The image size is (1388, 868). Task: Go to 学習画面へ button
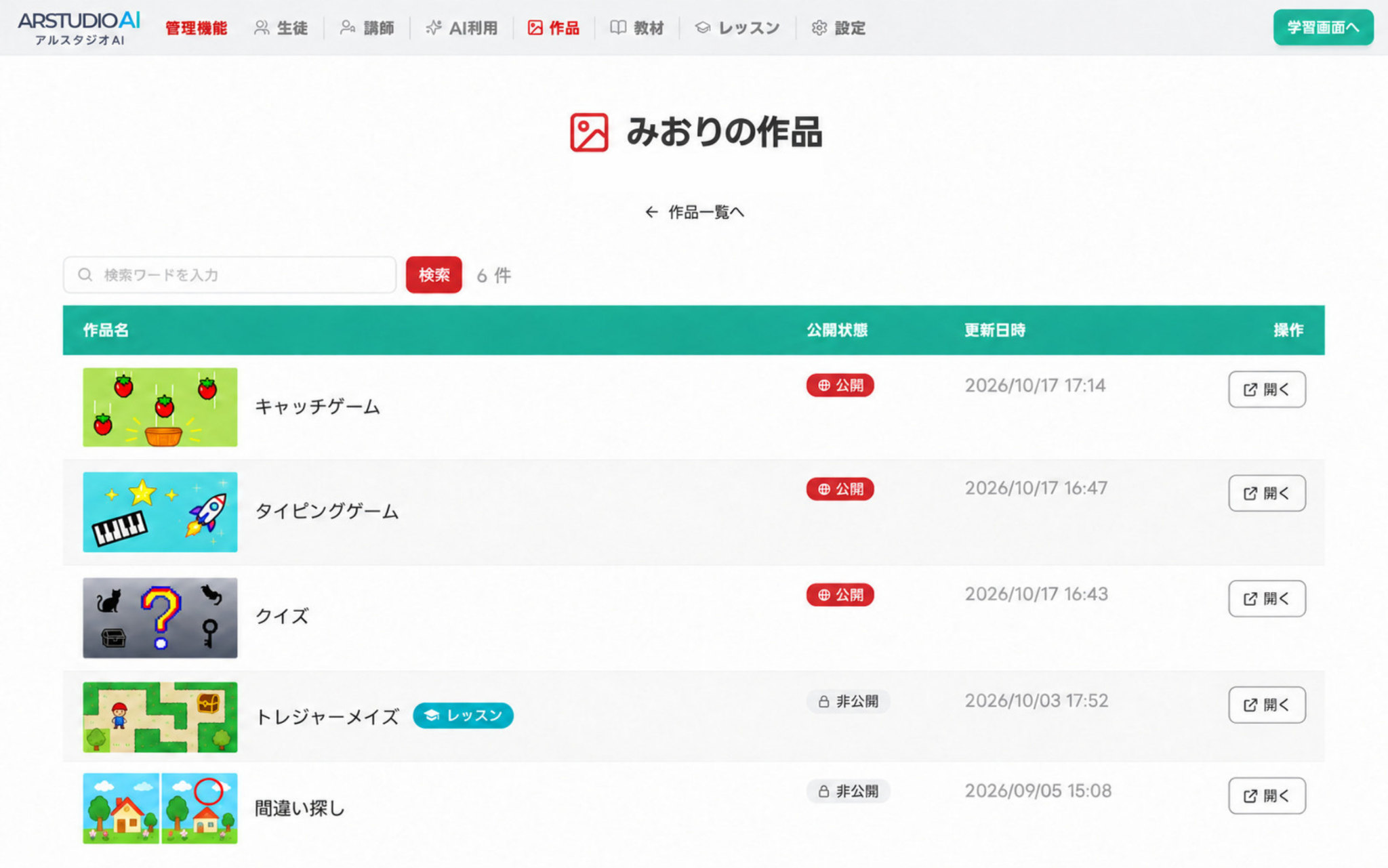point(1323,27)
